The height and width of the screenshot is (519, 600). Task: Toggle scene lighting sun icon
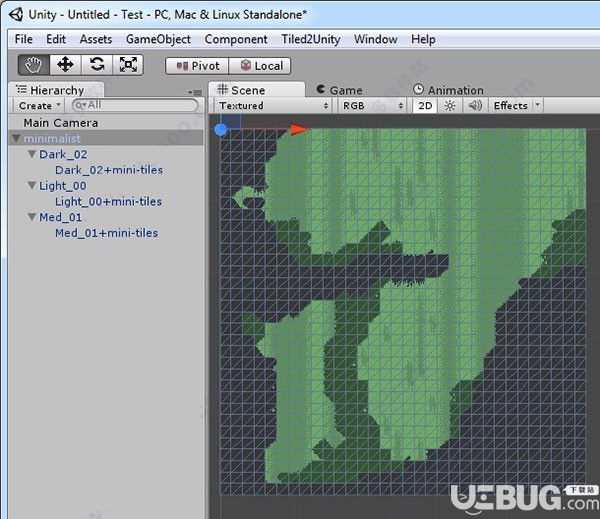click(450, 106)
